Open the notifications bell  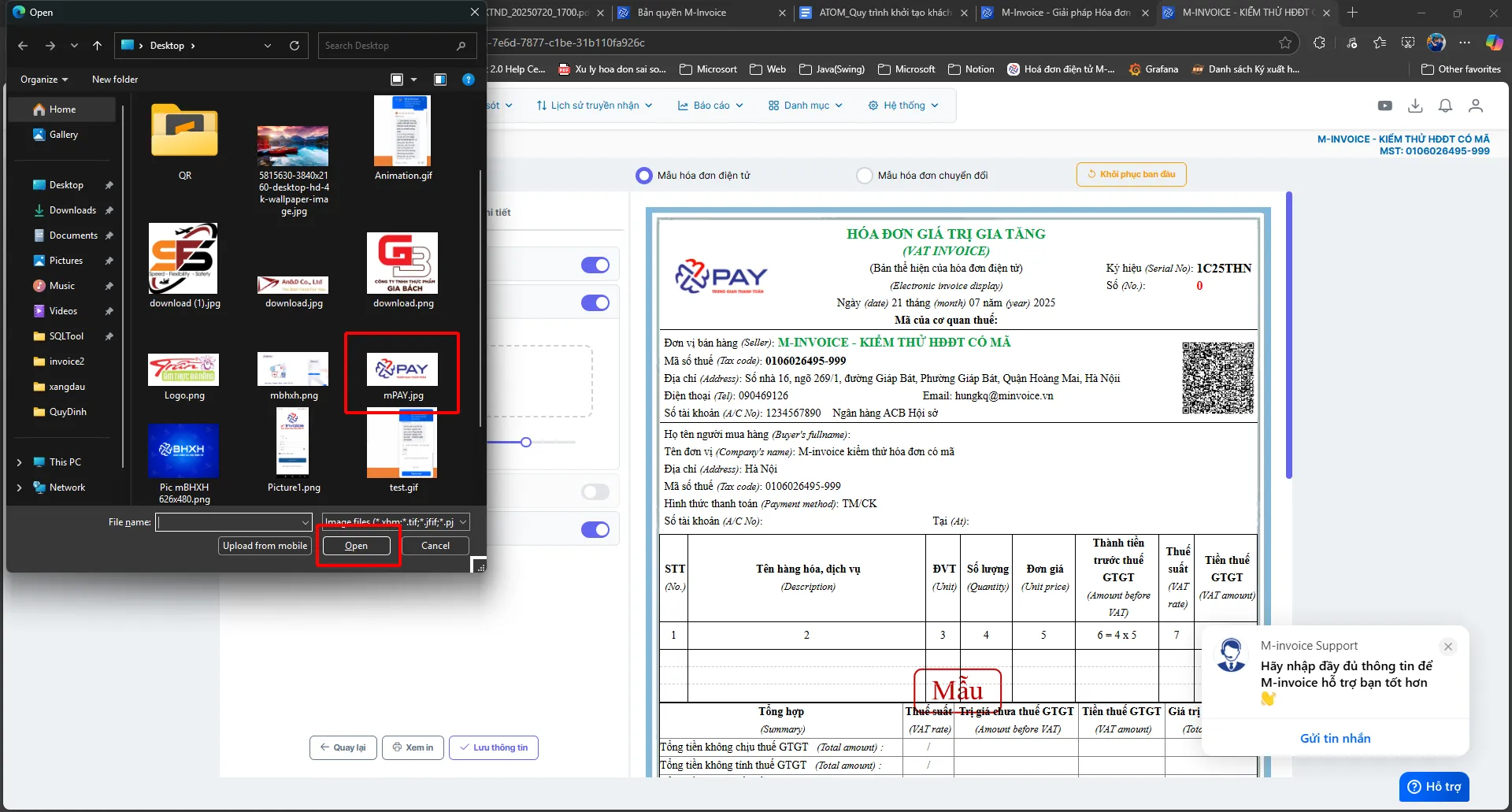[x=1445, y=106]
